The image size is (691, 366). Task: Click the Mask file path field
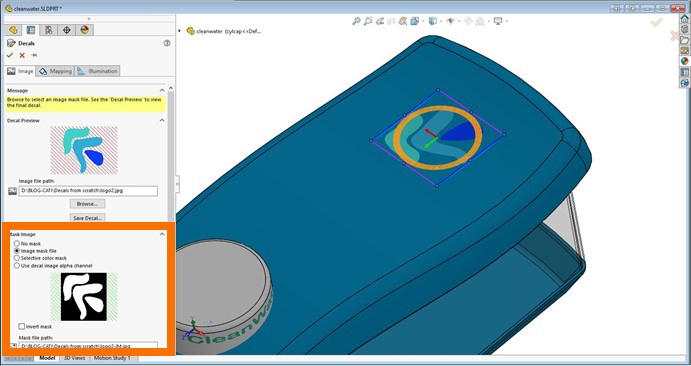pyautogui.click(x=88, y=345)
